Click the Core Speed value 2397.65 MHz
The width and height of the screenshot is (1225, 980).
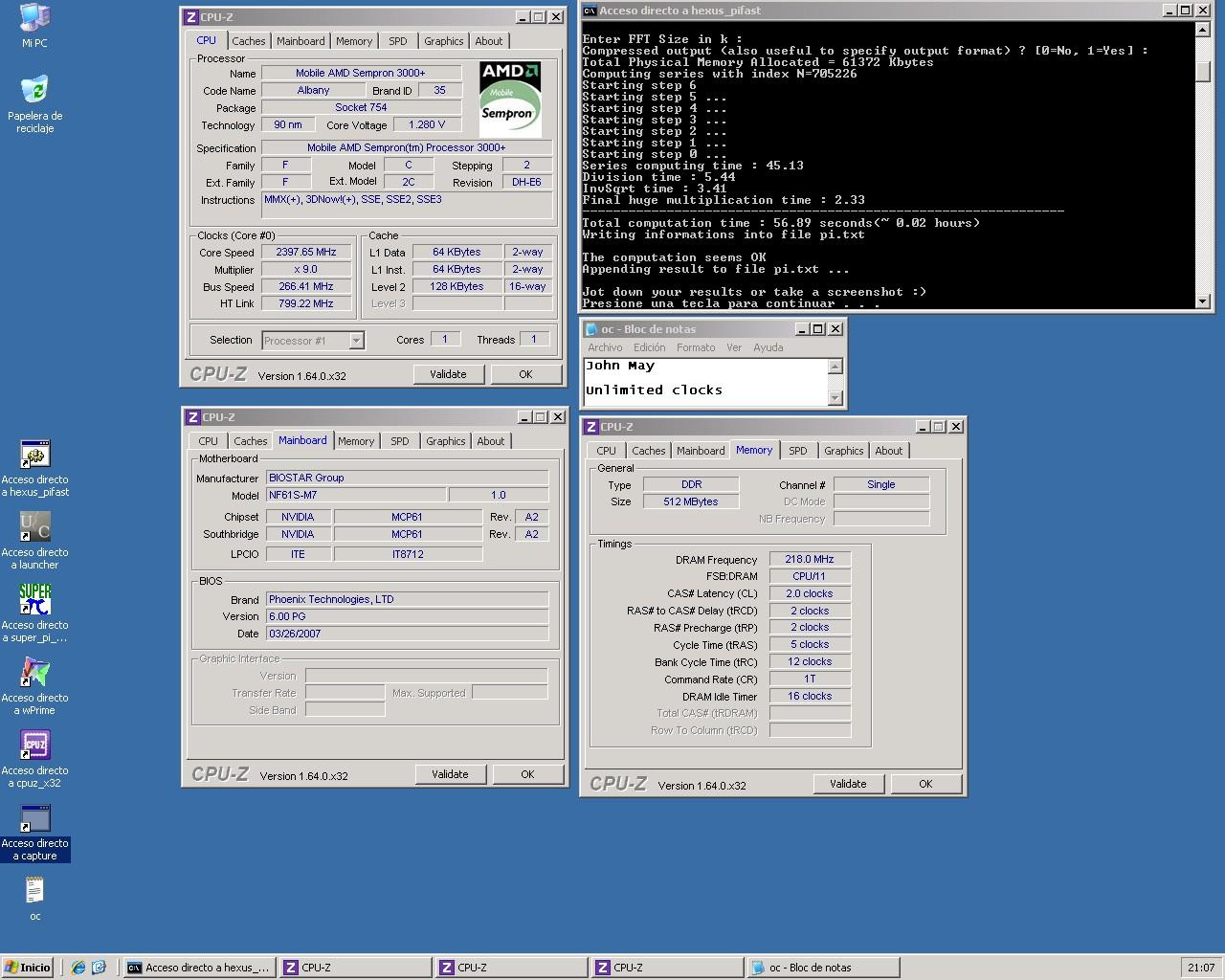(306, 253)
